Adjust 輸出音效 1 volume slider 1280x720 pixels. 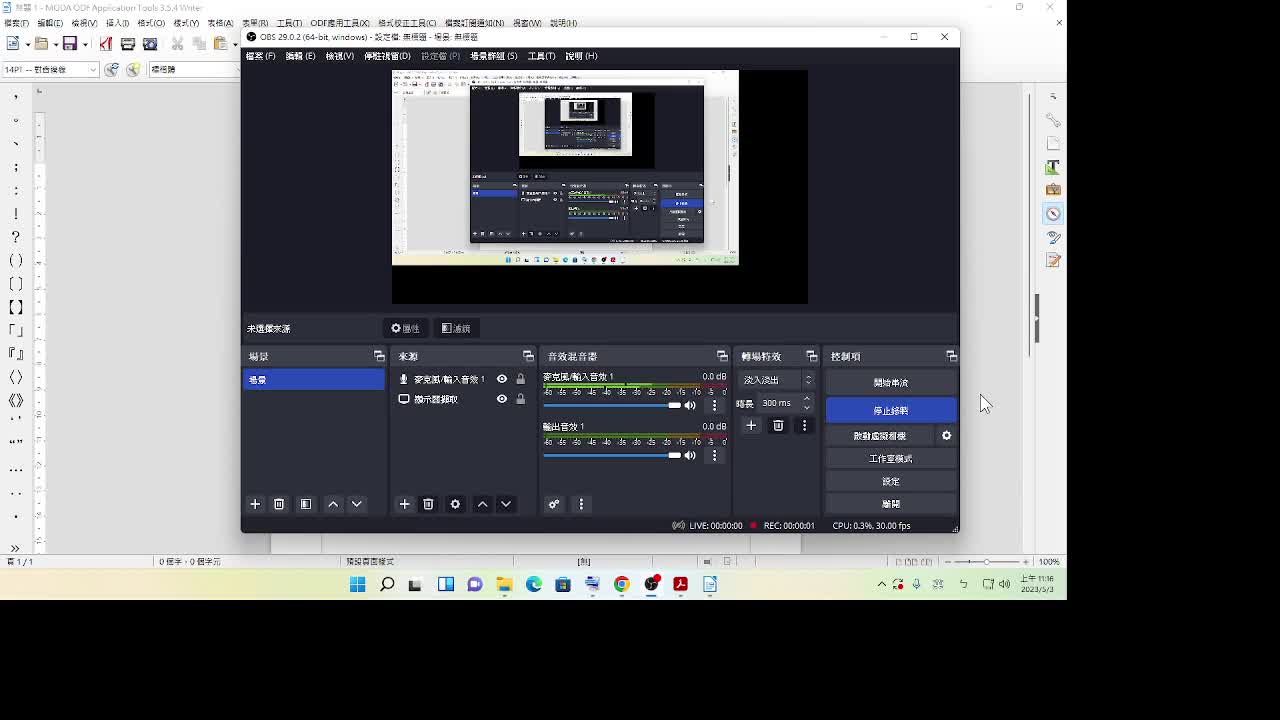[612, 455]
